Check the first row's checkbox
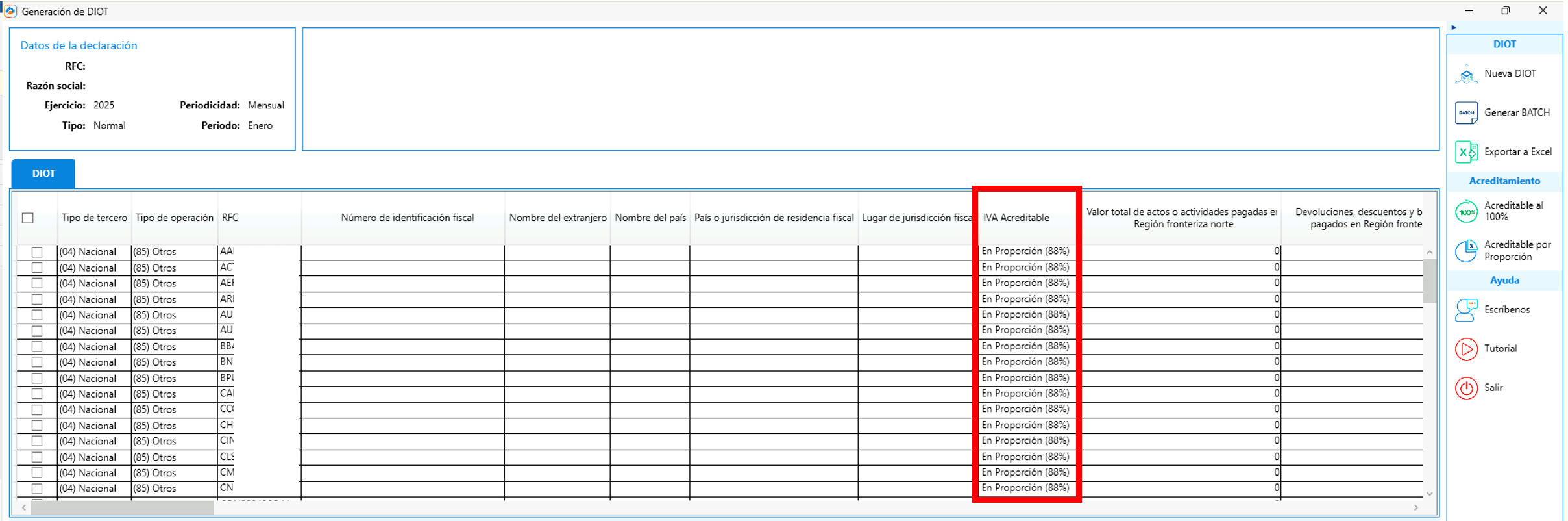The width and height of the screenshot is (1568, 521). coord(37,252)
